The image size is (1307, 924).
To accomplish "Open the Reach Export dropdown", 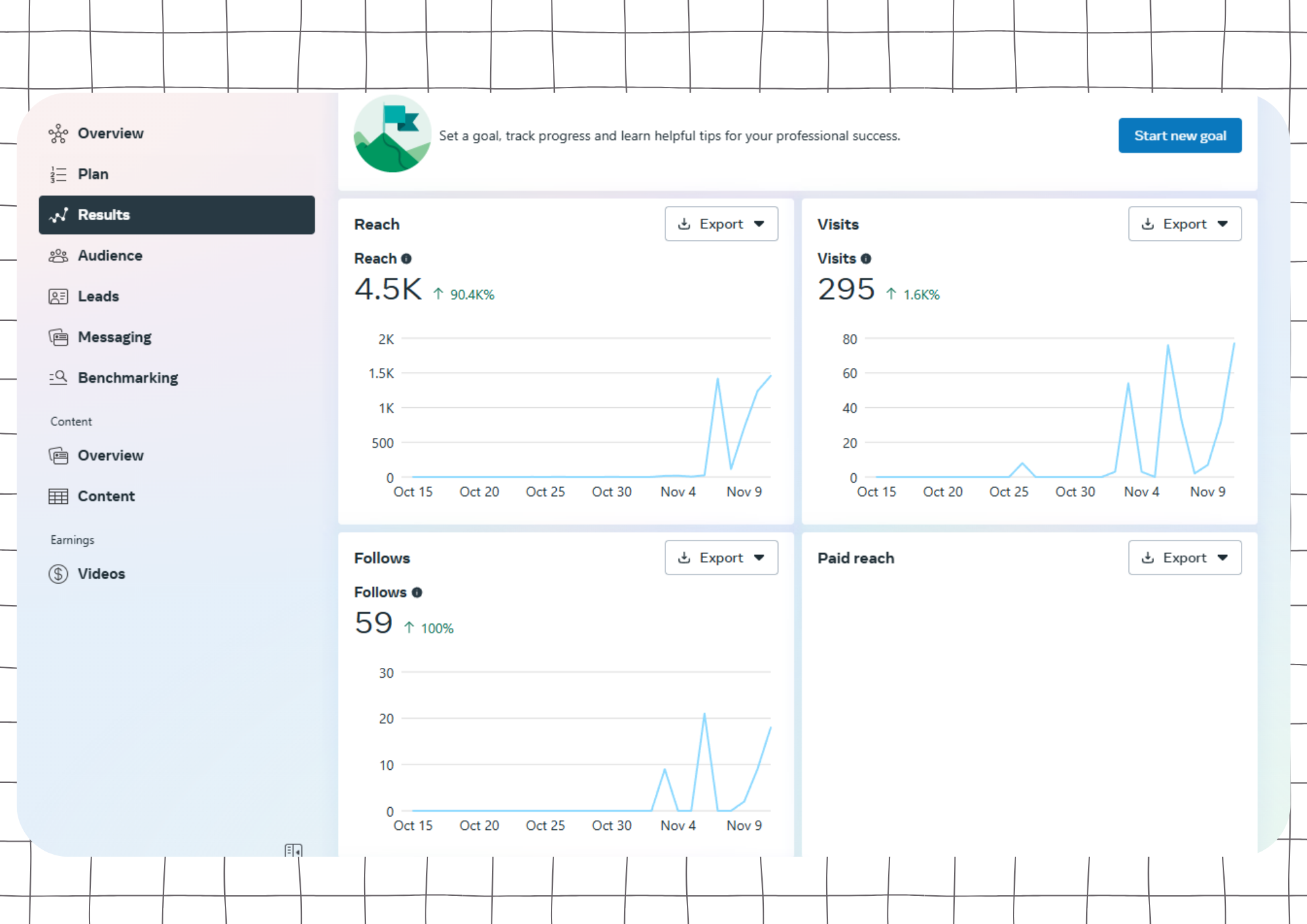I will pyautogui.click(x=721, y=224).
